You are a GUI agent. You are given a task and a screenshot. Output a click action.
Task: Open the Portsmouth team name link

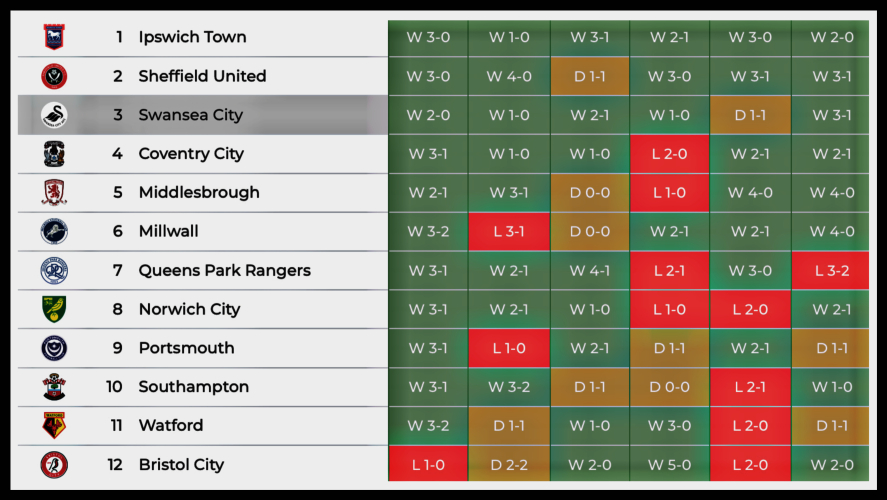(186, 348)
